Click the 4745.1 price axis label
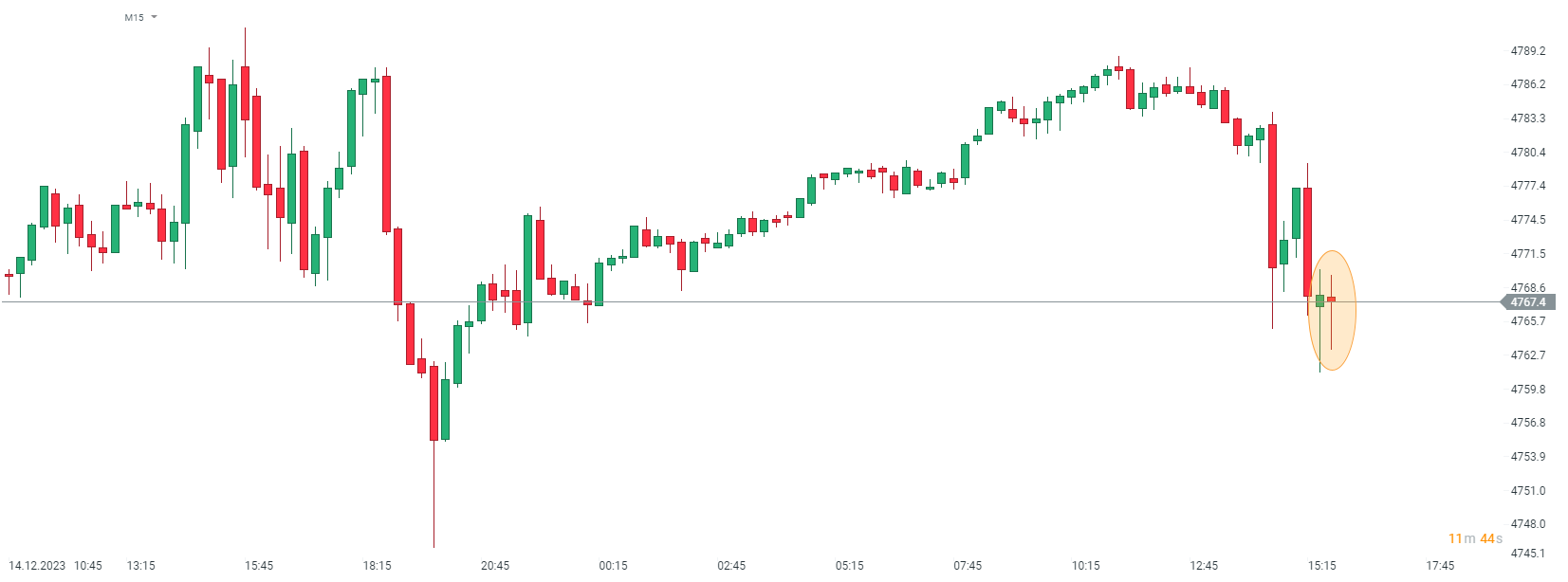The image size is (1568, 582). pos(1527,554)
